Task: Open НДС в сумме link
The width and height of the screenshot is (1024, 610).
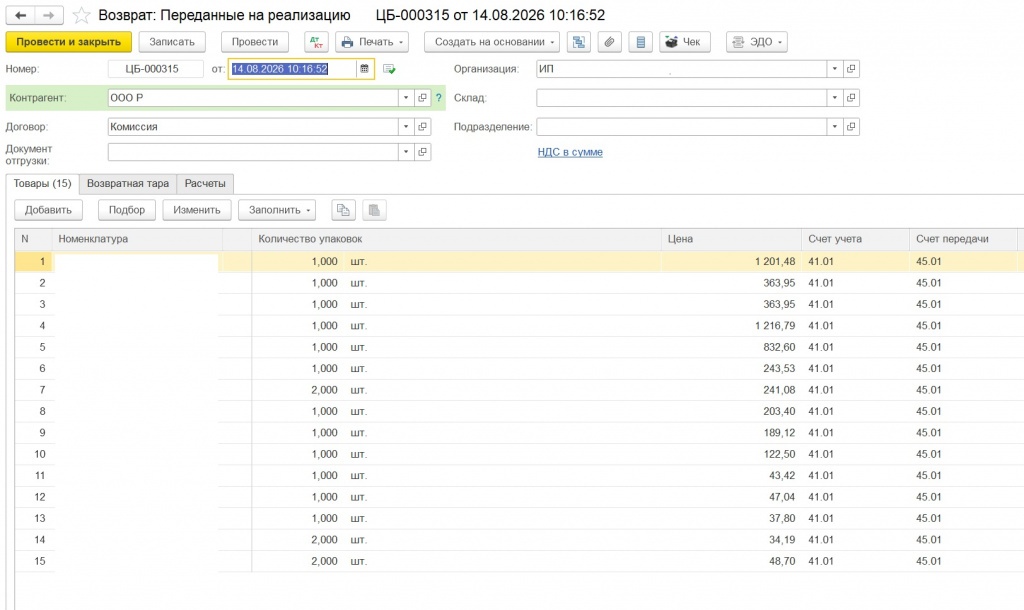Action: (x=570, y=152)
